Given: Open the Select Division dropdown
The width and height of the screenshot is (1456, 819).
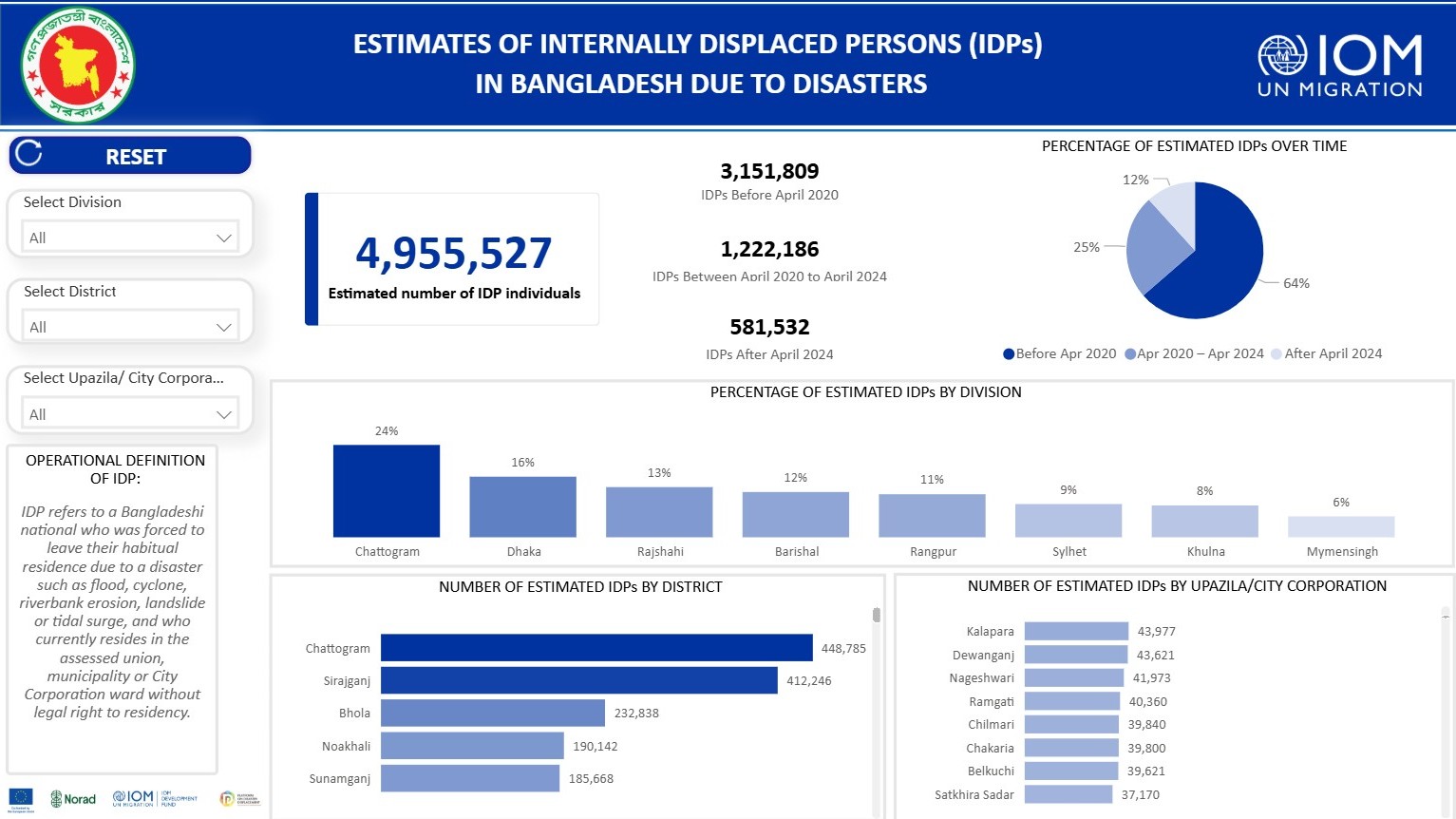Looking at the screenshot, I should click(x=130, y=237).
